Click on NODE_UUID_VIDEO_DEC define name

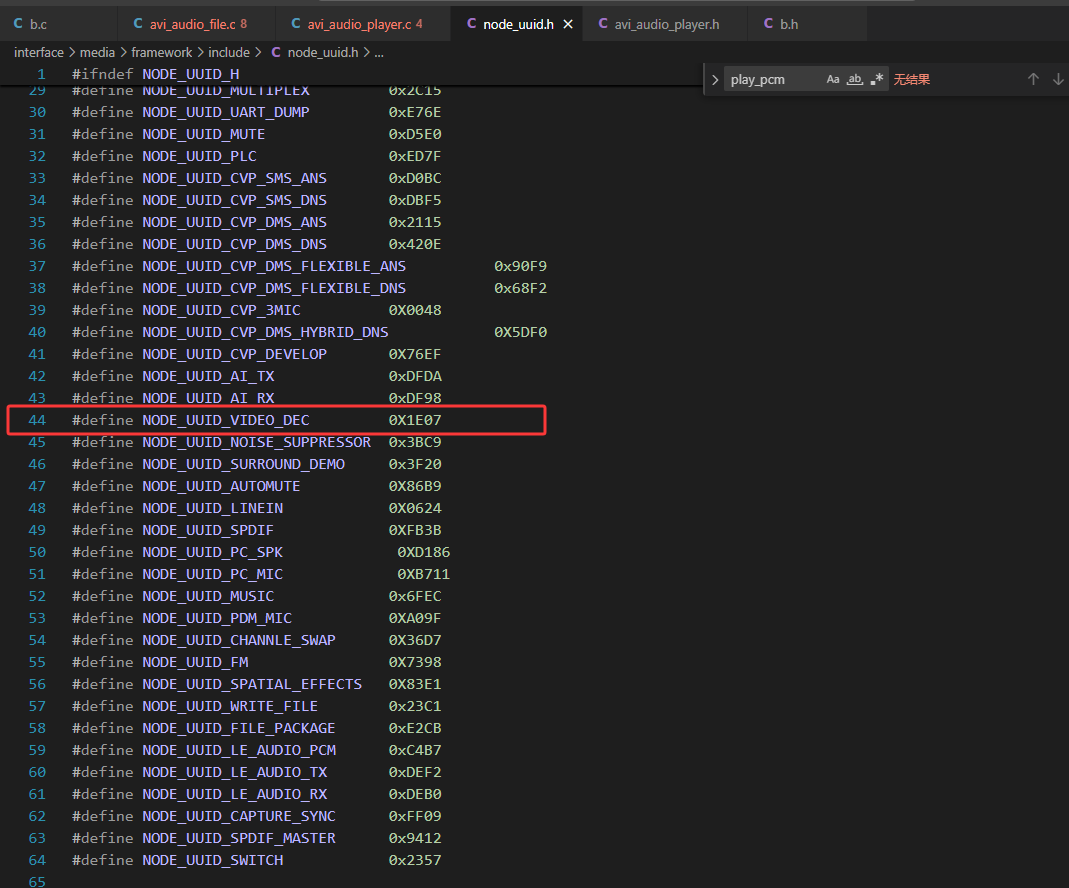226,420
